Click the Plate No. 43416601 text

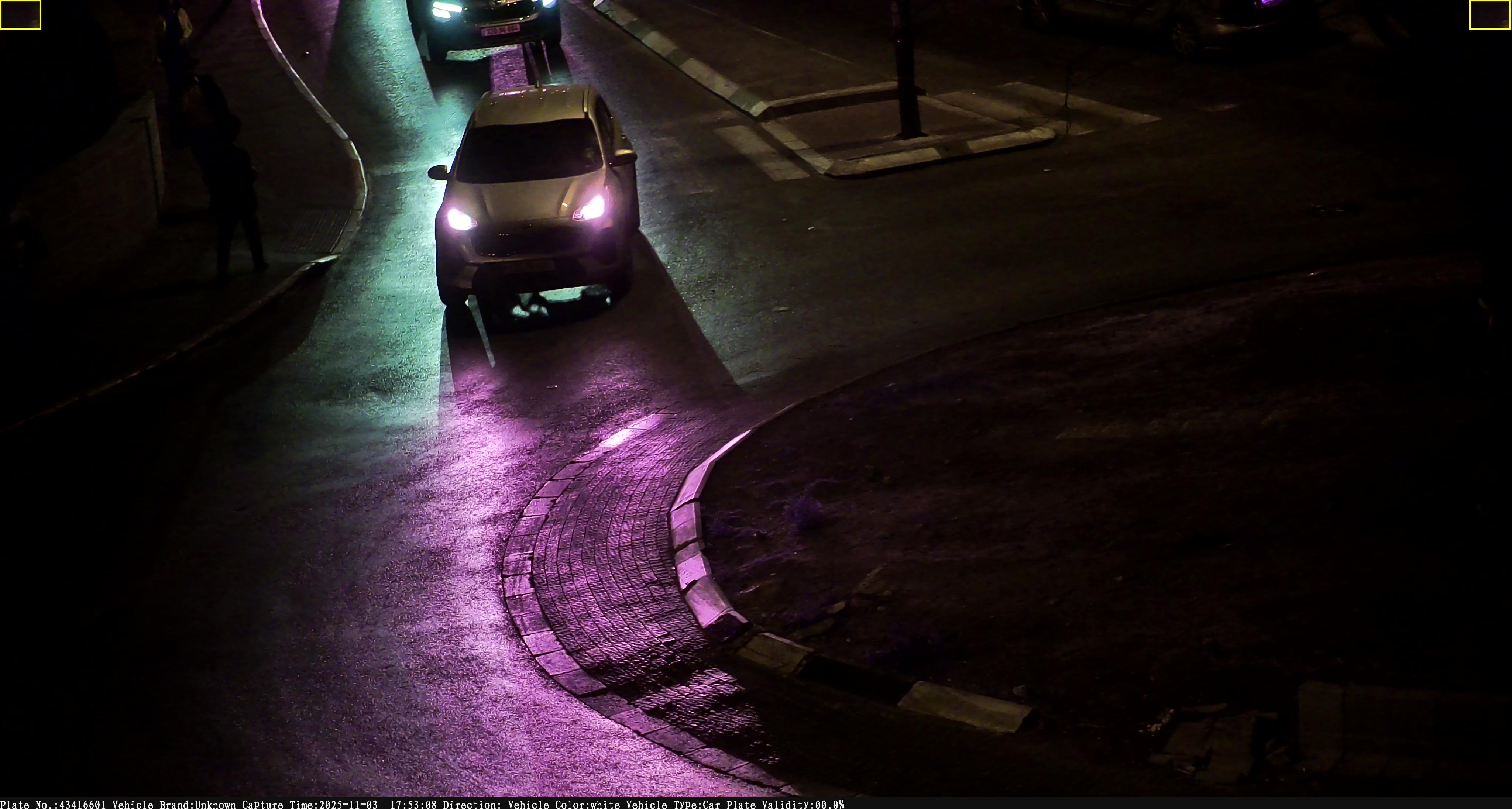pyautogui.click(x=53, y=804)
